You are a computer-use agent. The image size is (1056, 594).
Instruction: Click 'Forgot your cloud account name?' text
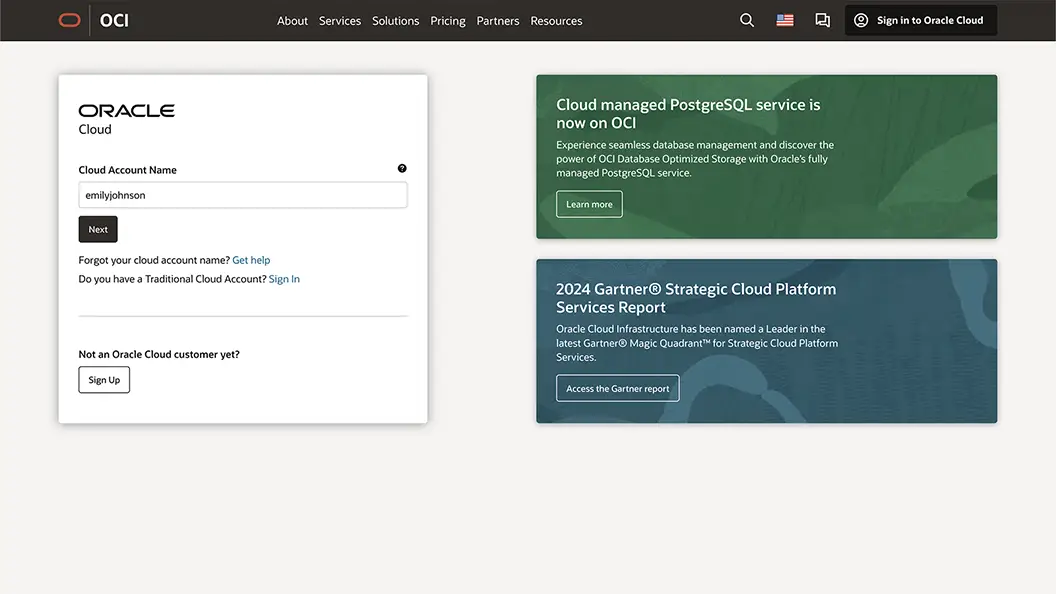tap(154, 260)
